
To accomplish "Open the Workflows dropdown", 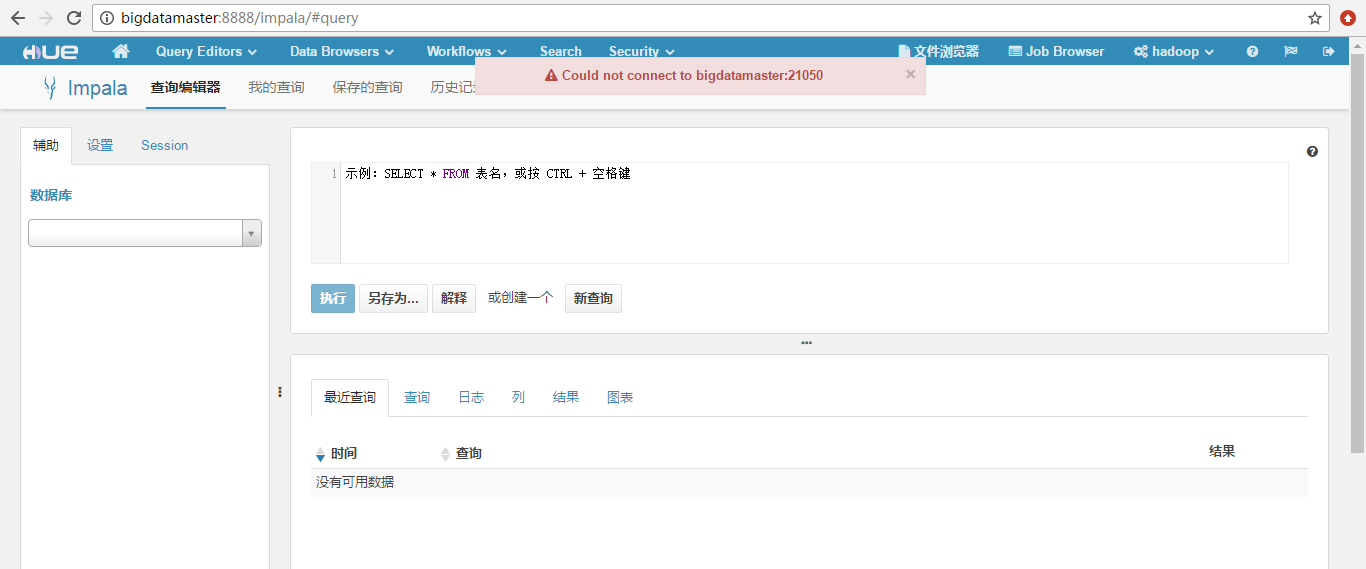I will (466, 52).
